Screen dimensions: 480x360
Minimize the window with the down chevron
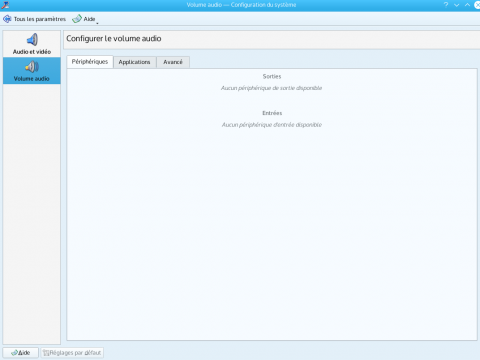457,5
